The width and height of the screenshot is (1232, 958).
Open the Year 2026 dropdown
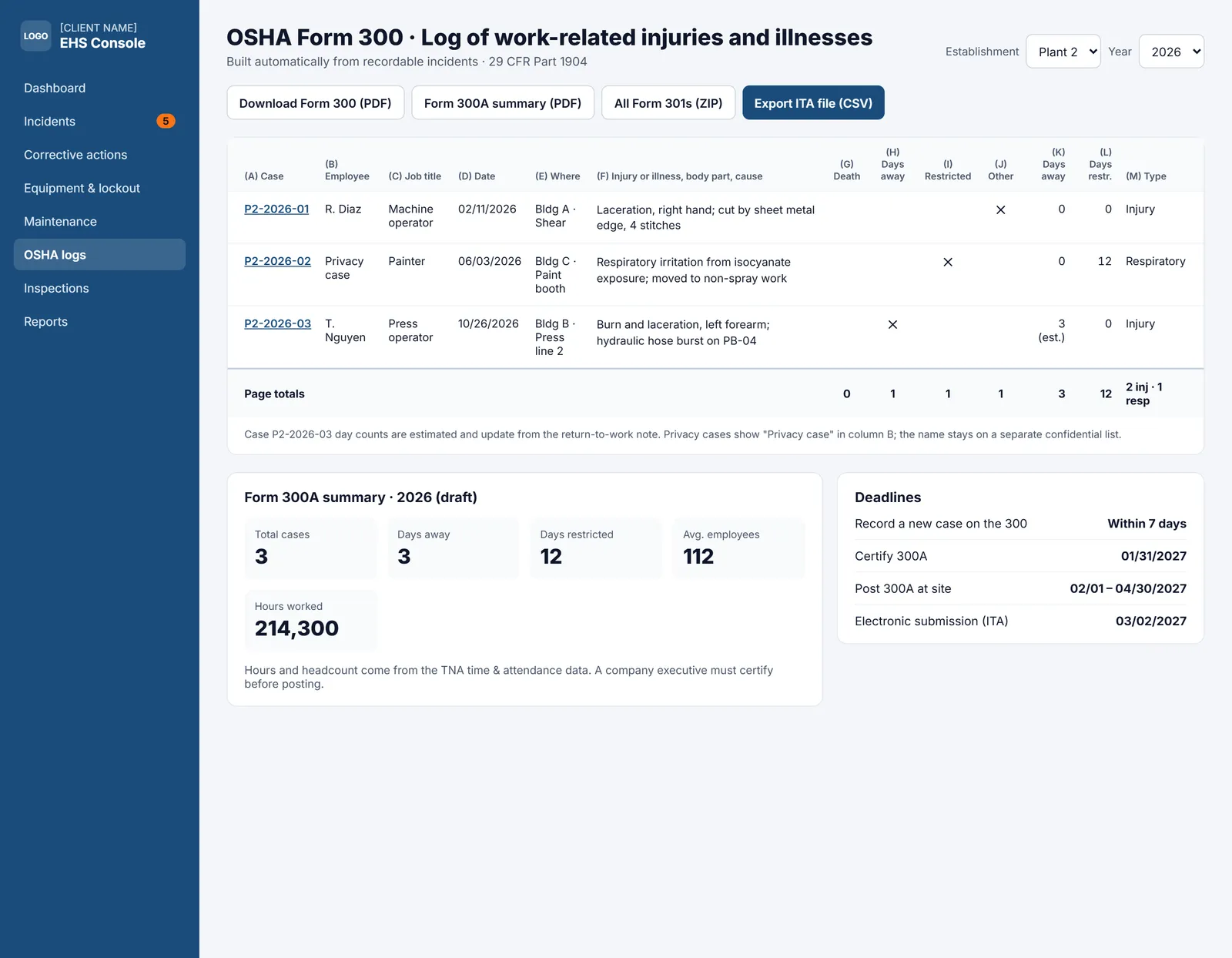[1171, 52]
